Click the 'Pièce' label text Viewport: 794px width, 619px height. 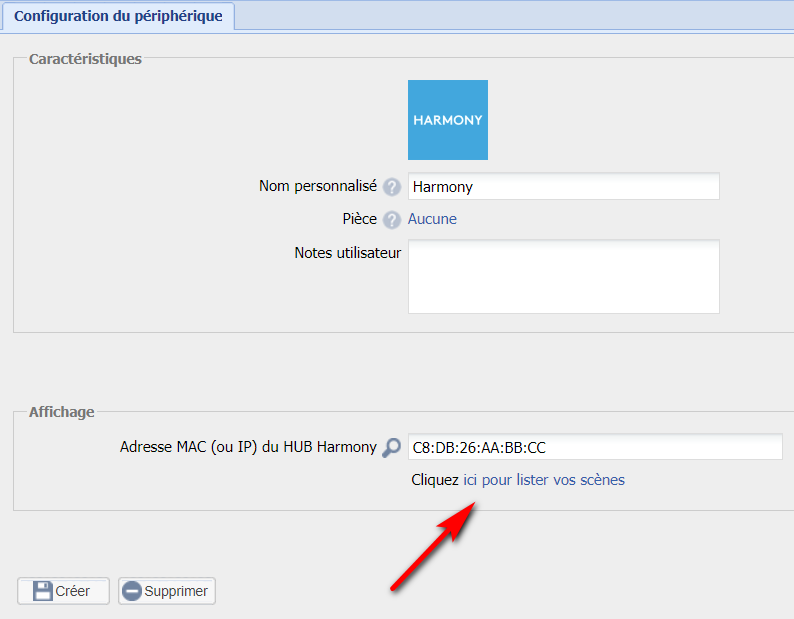tap(359, 219)
